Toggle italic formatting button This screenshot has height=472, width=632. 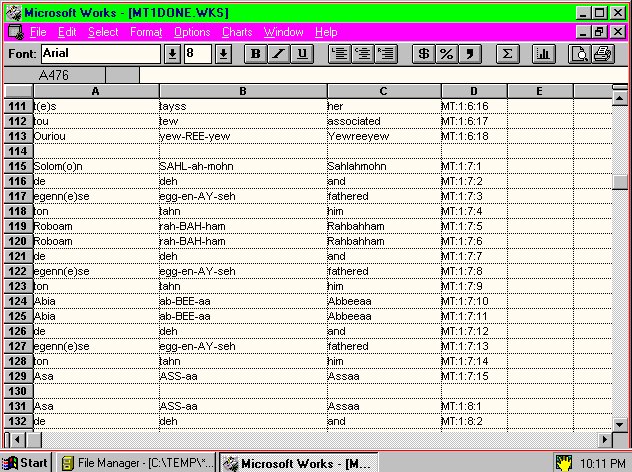[279, 54]
